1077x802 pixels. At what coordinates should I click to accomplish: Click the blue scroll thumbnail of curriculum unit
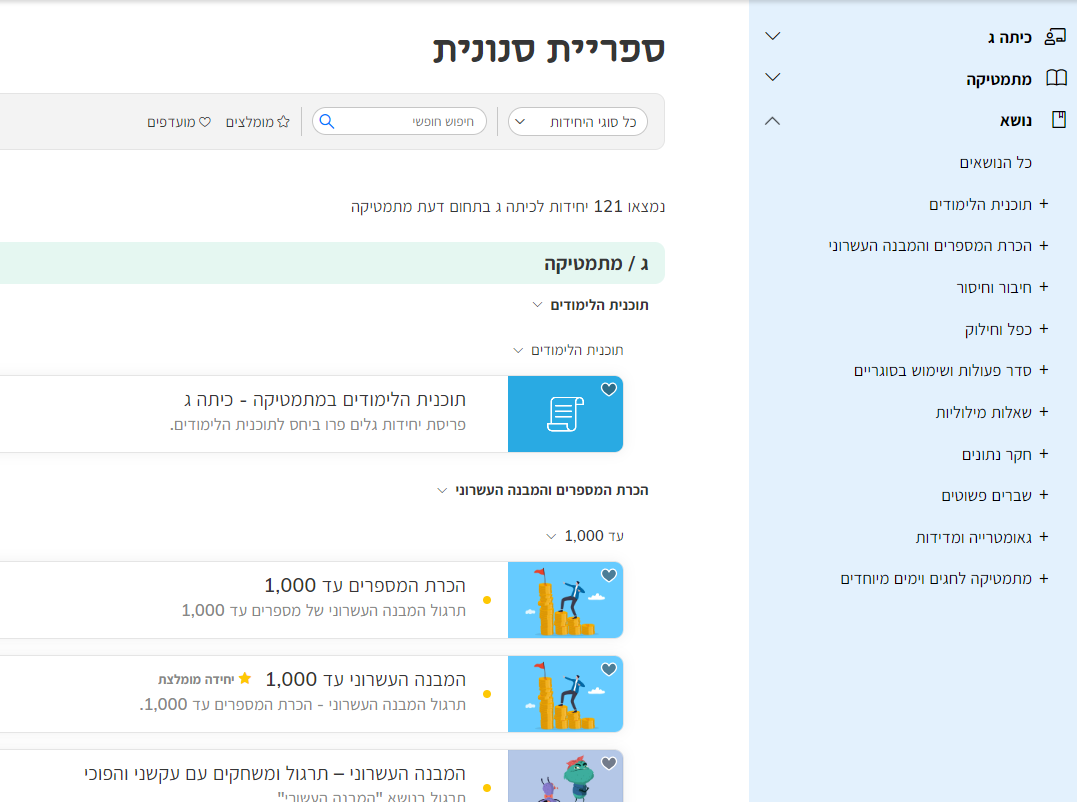click(565, 414)
